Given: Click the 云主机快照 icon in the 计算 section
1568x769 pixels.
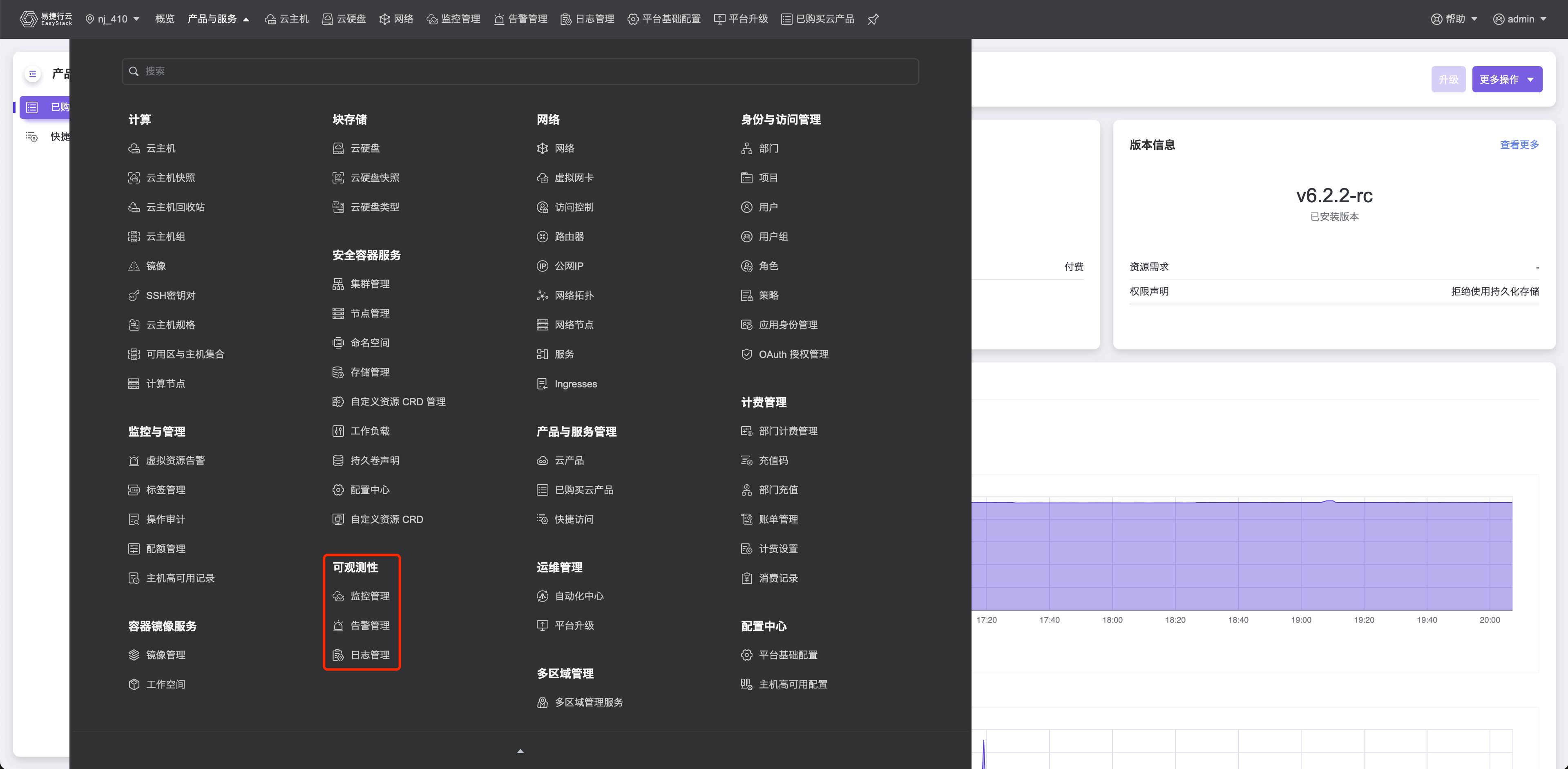Looking at the screenshot, I should tap(134, 178).
